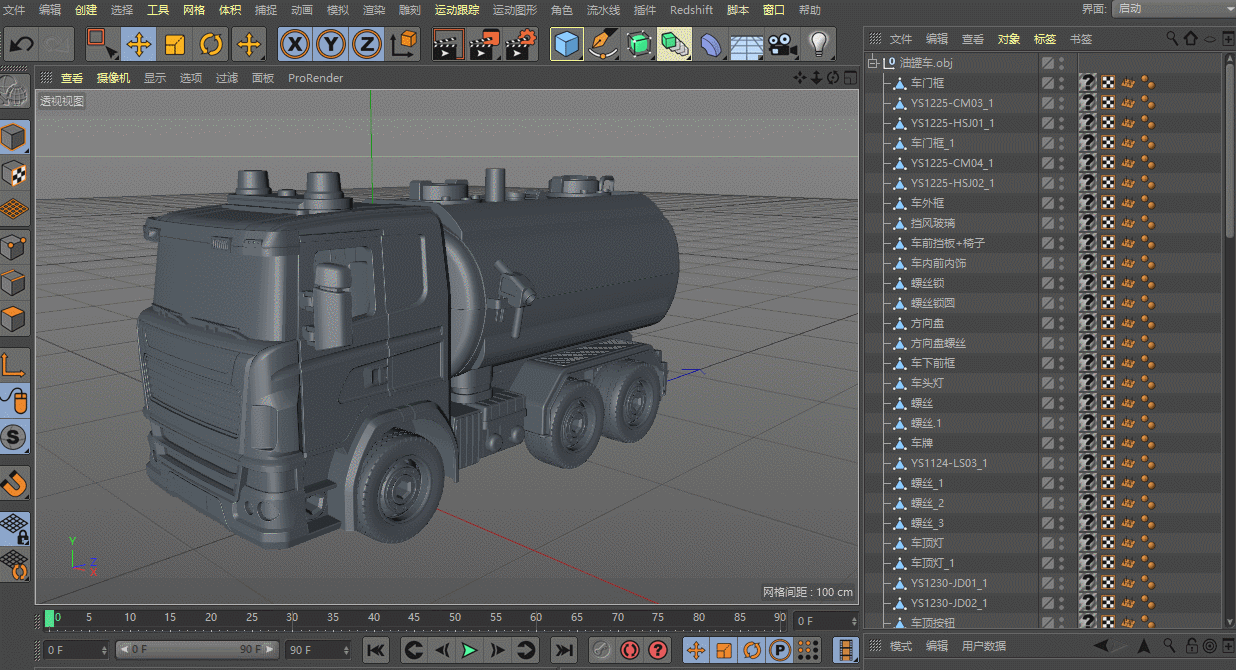The width and height of the screenshot is (1236, 670).
Task: Select the Rotate tool in the top toolbar
Action: coord(211,44)
